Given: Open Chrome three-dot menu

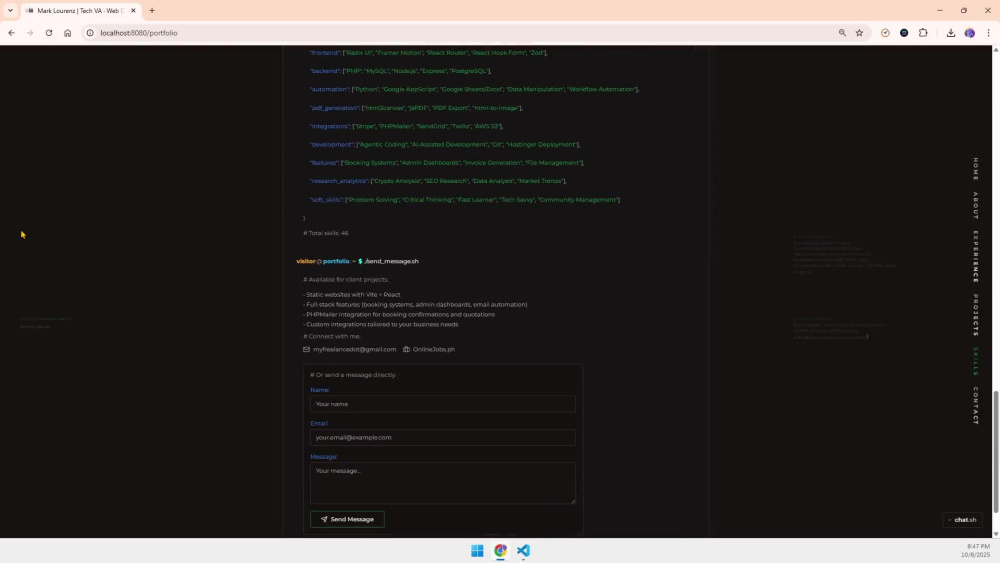Looking at the screenshot, I should [x=989, y=33].
